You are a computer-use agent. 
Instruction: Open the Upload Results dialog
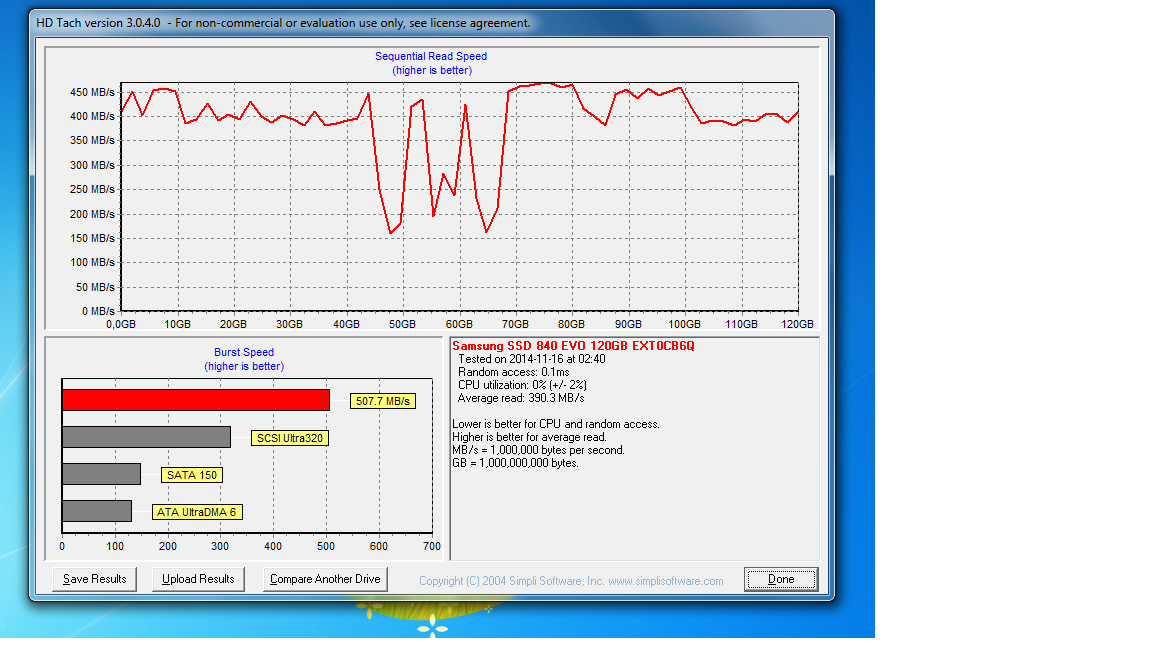pyautogui.click(x=198, y=579)
